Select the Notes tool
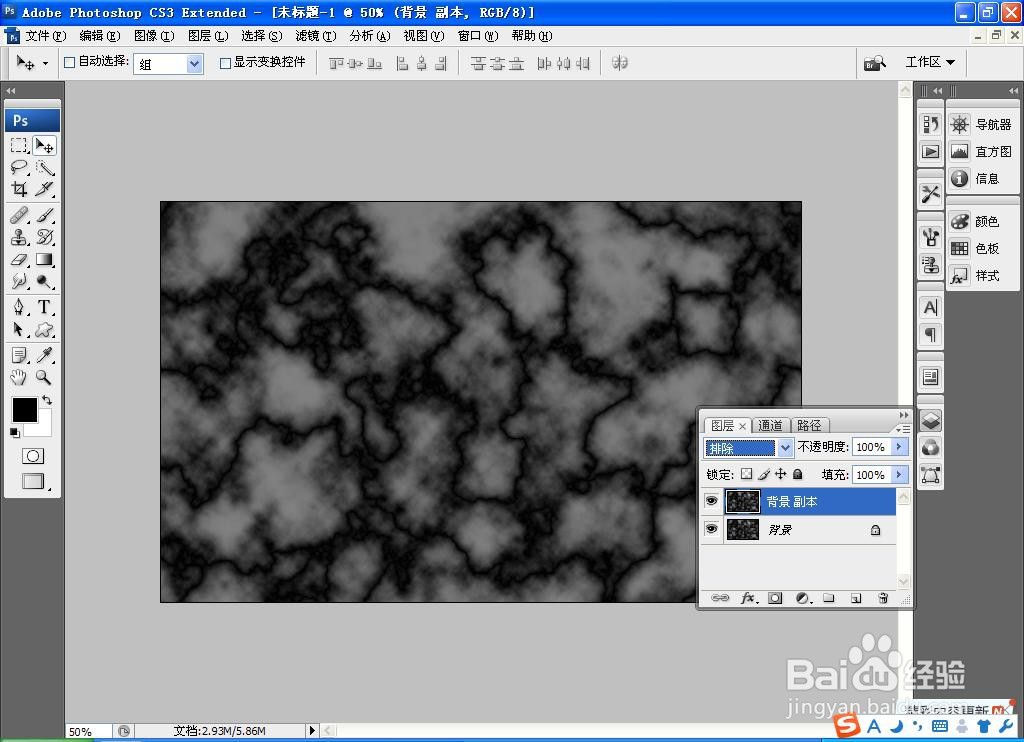 [x=19, y=355]
